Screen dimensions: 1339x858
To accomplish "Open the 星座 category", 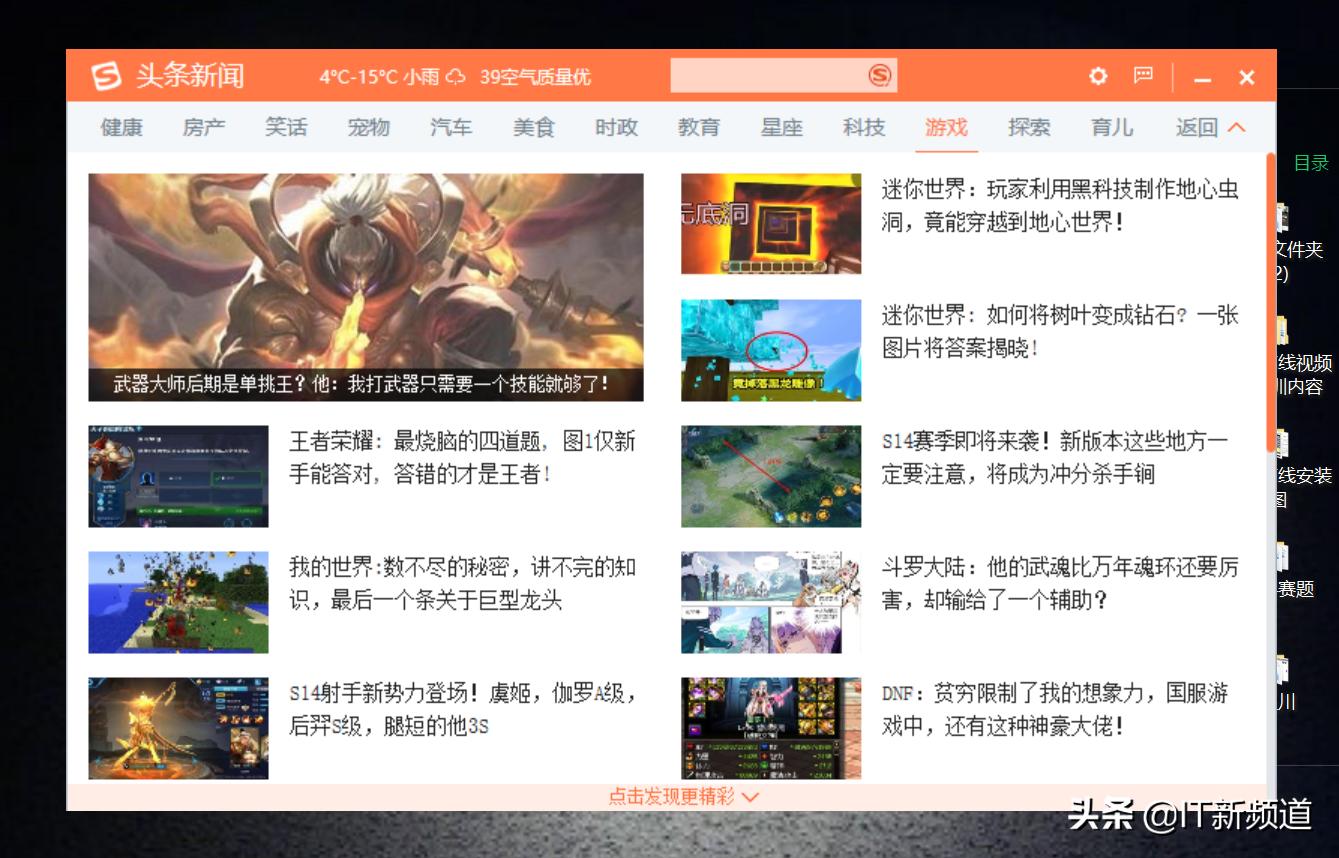I will click(782, 128).
